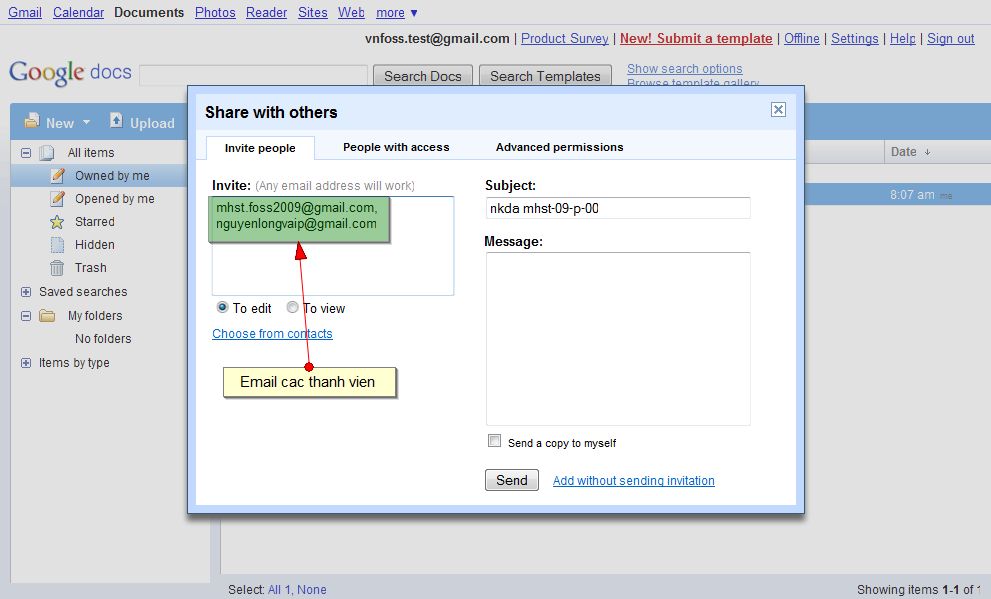
Task: Click the New document icon
Action: coord(32,121)
